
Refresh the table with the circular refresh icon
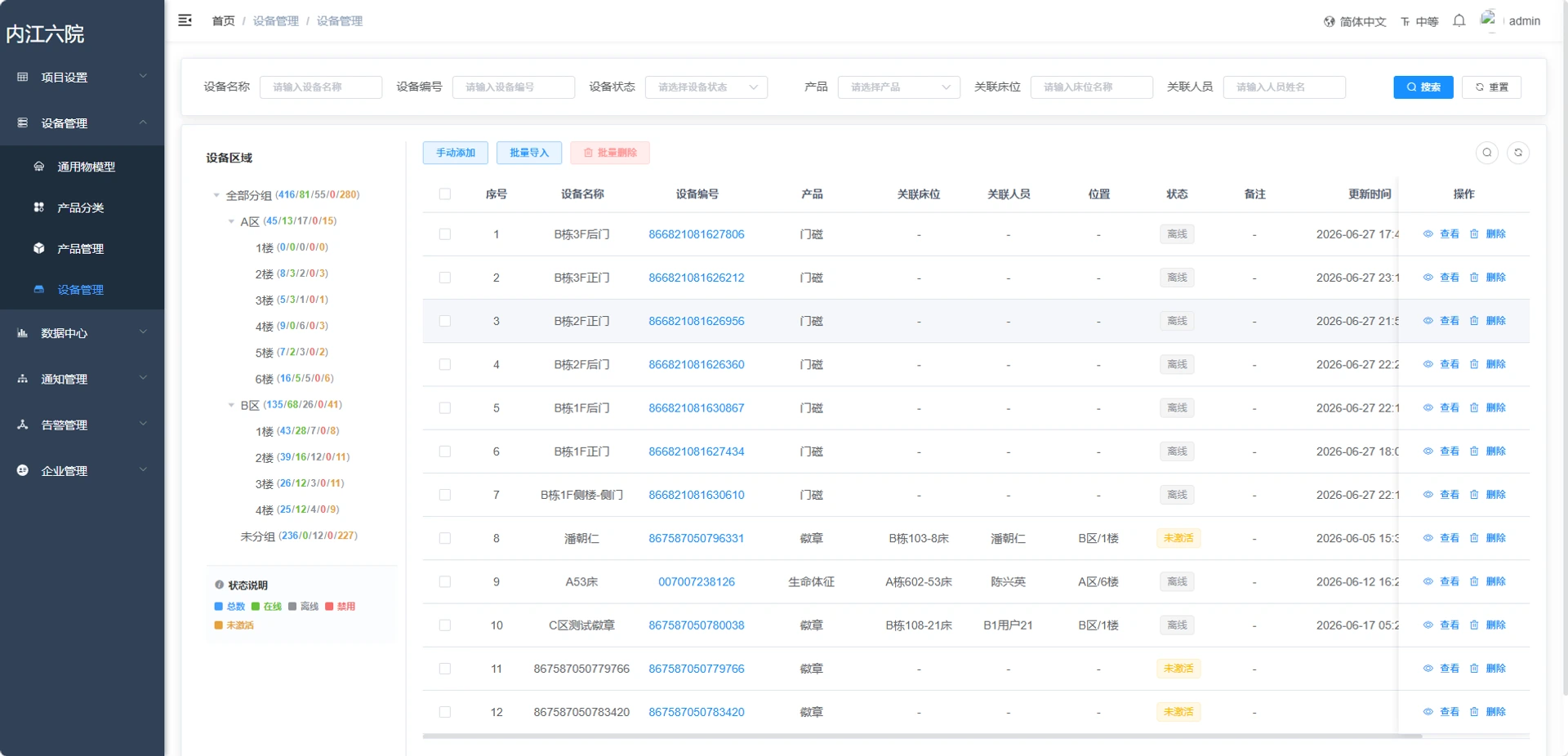(1518, 153)
